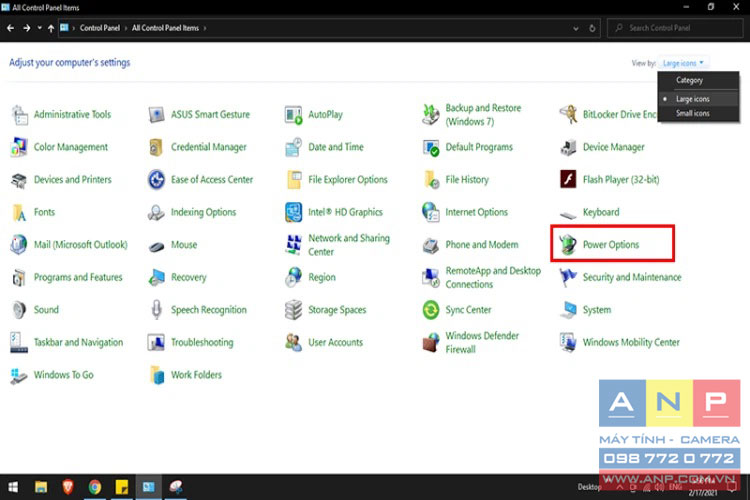
Task: Open Windows To Go icon
Action: [19, 376]
